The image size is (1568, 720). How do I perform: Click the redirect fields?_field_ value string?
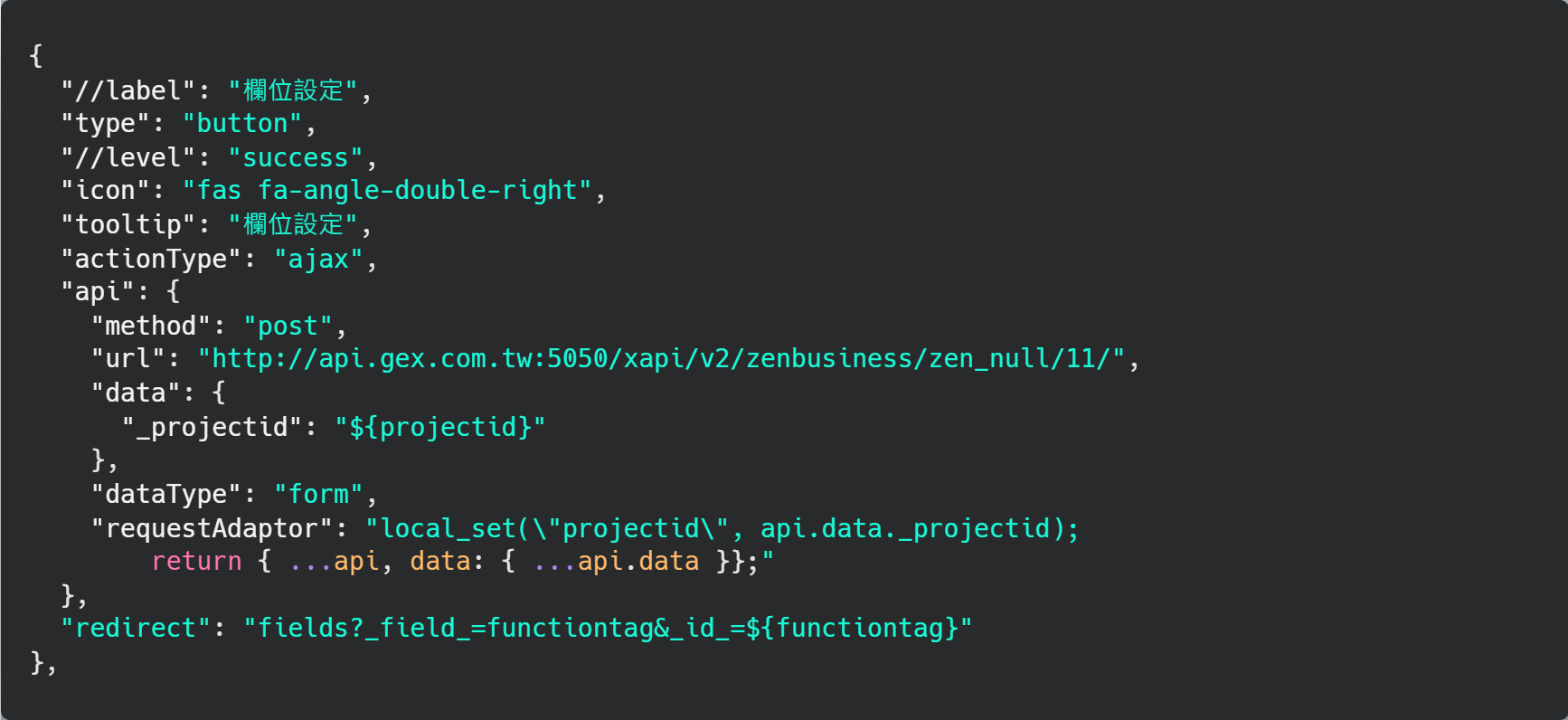point(608,629)
